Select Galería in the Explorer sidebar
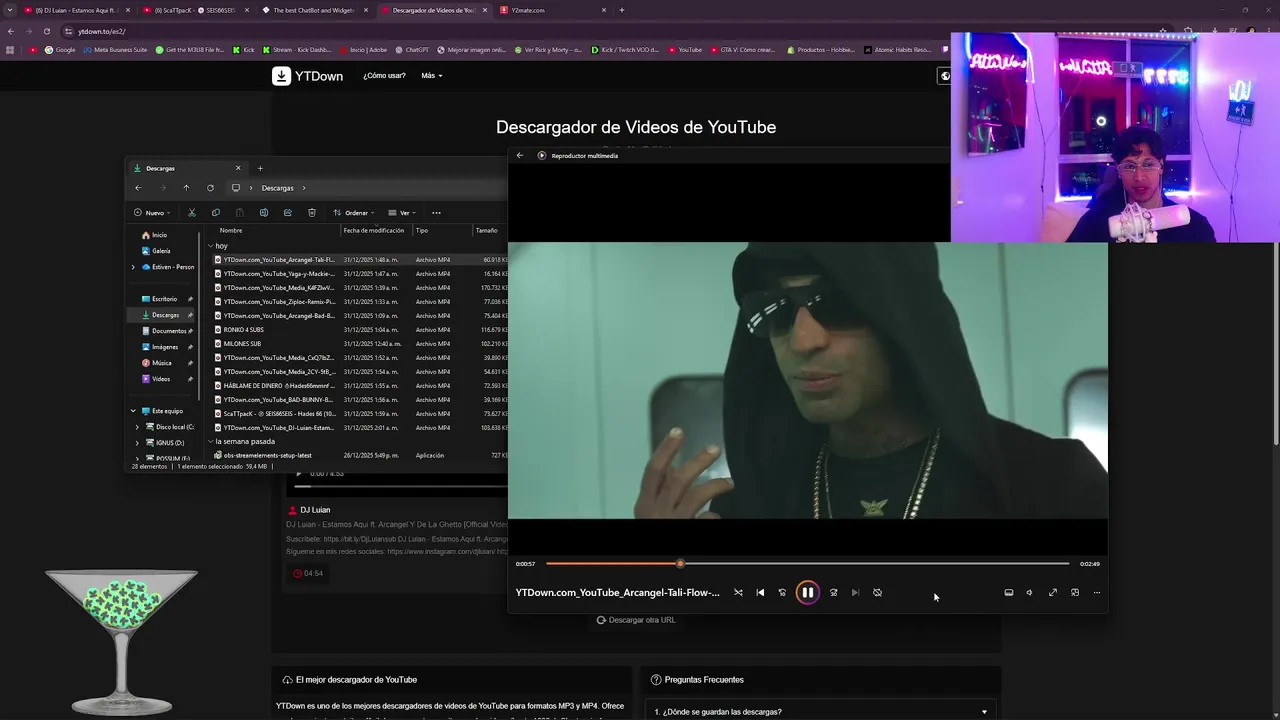The image size is (1280, 720). click(156, 251)
